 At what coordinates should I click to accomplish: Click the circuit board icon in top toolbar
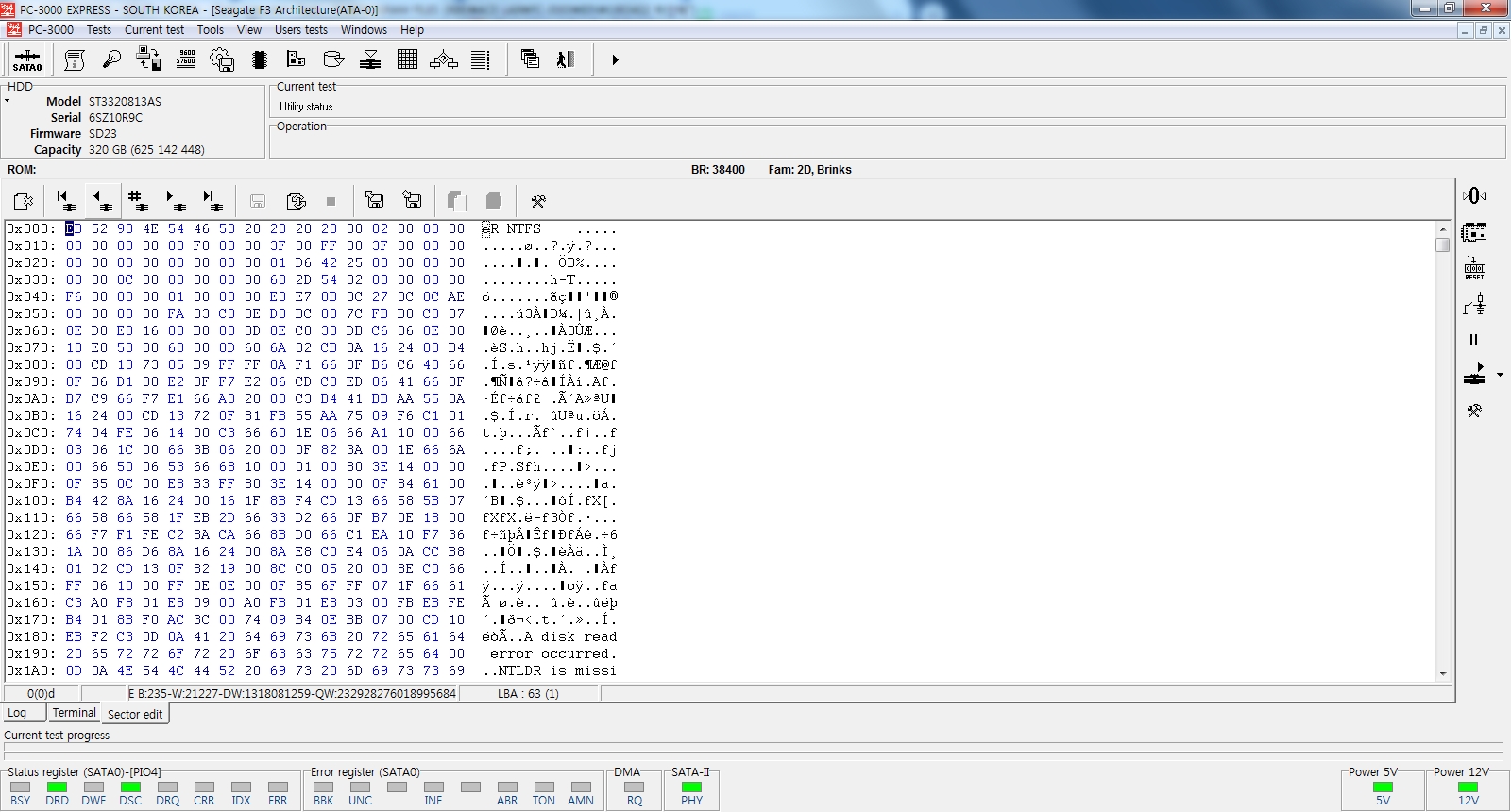(x=296, y=59)
